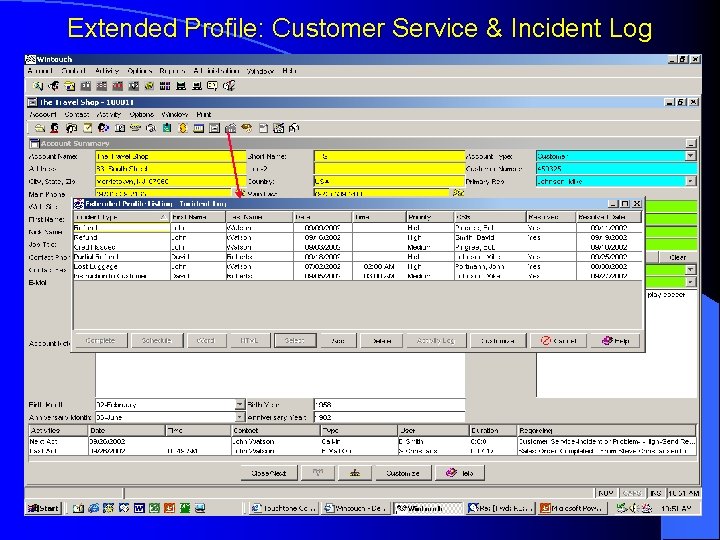Click the Help button in Incident Log dialog
720x540 pixels.
pyautogui.click(x=615, y=341)
